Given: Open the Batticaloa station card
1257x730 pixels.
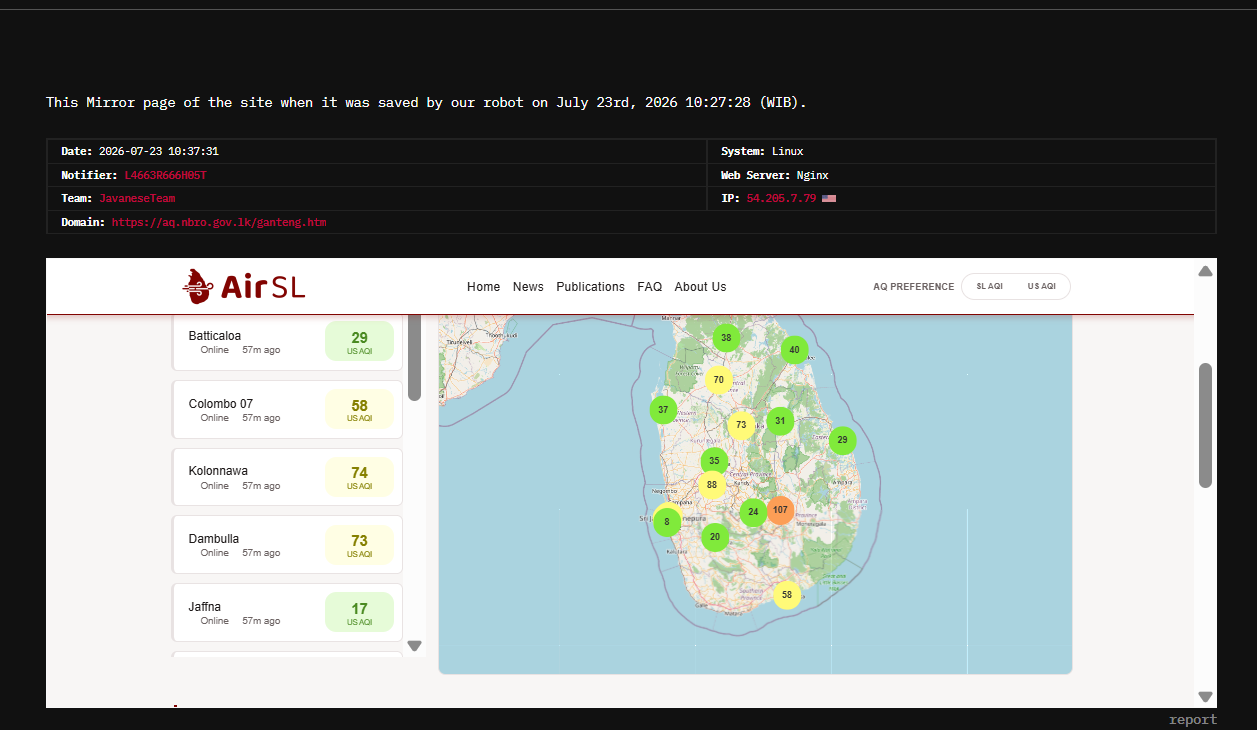Looking at the screenshot, I should tap(288, 343).
